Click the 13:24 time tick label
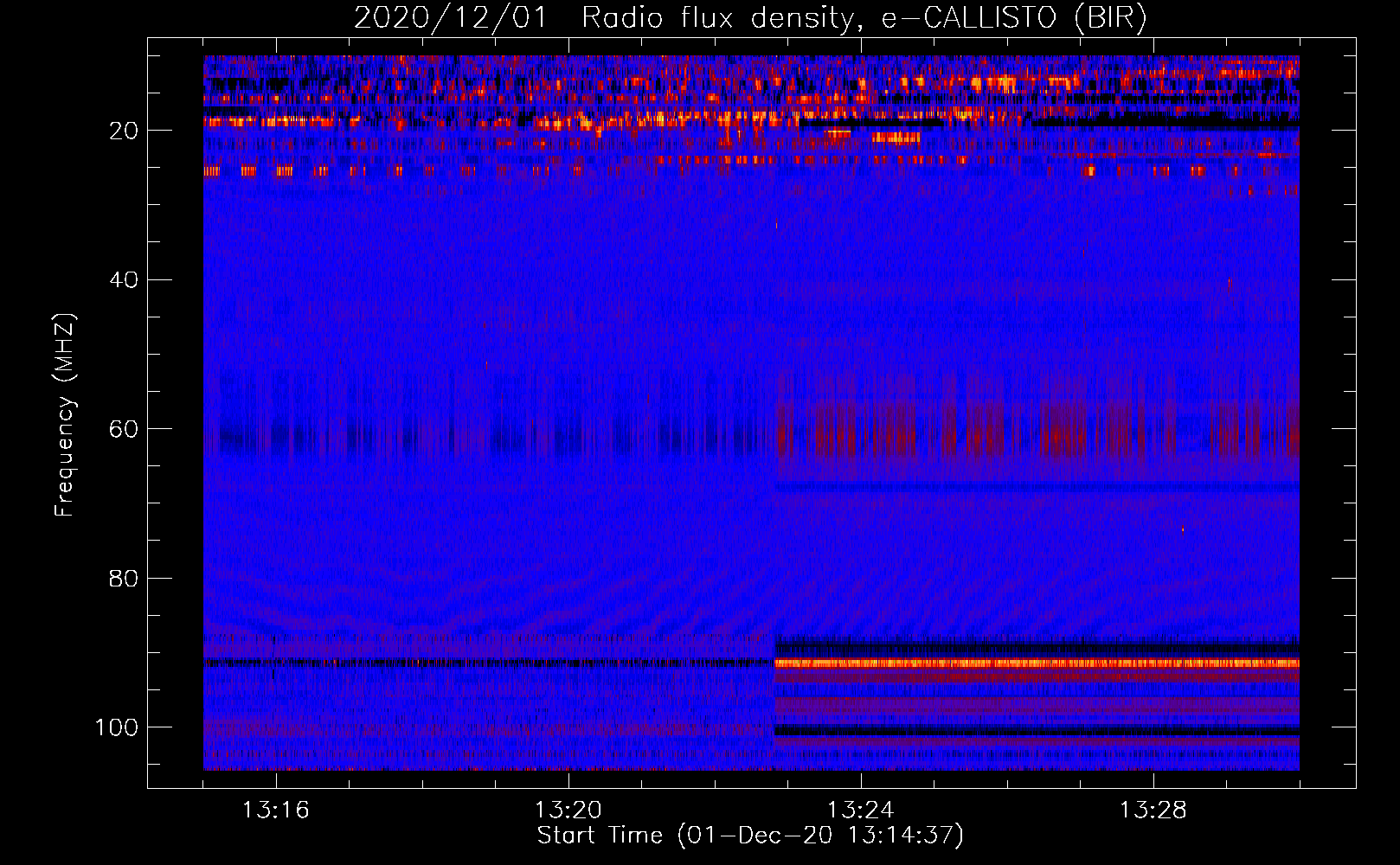 [x=861, y=811]
